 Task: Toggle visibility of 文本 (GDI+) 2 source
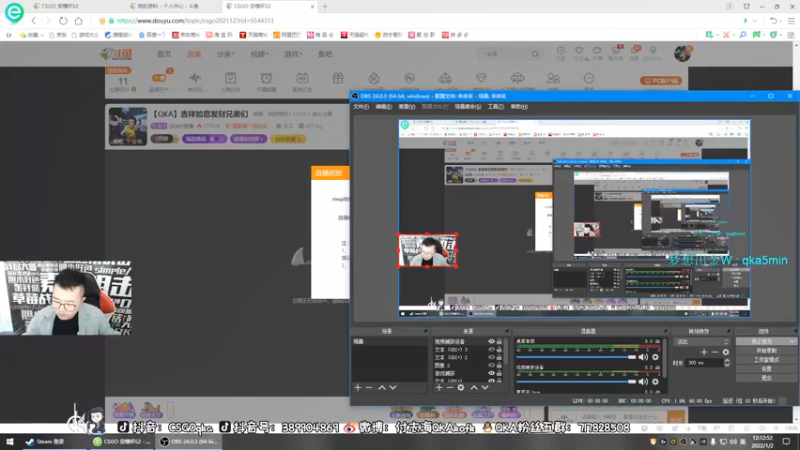(x=491, y=357)
